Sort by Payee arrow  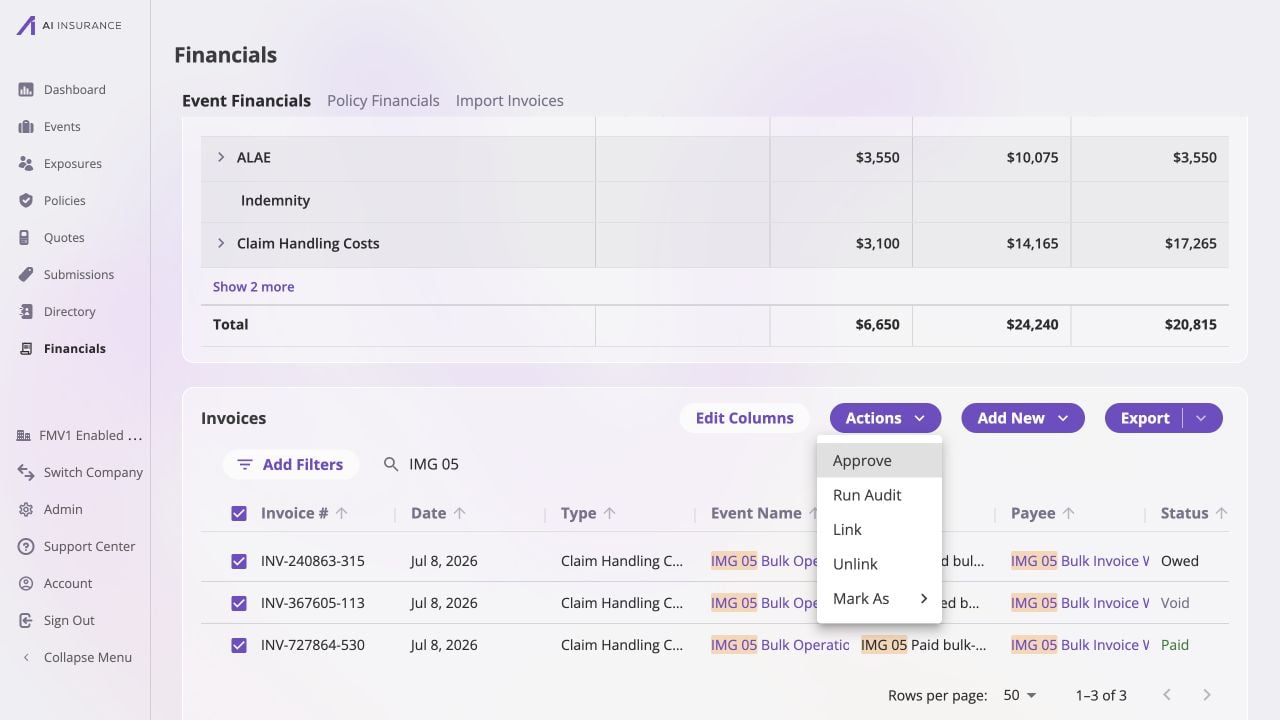click(1069, 513)
